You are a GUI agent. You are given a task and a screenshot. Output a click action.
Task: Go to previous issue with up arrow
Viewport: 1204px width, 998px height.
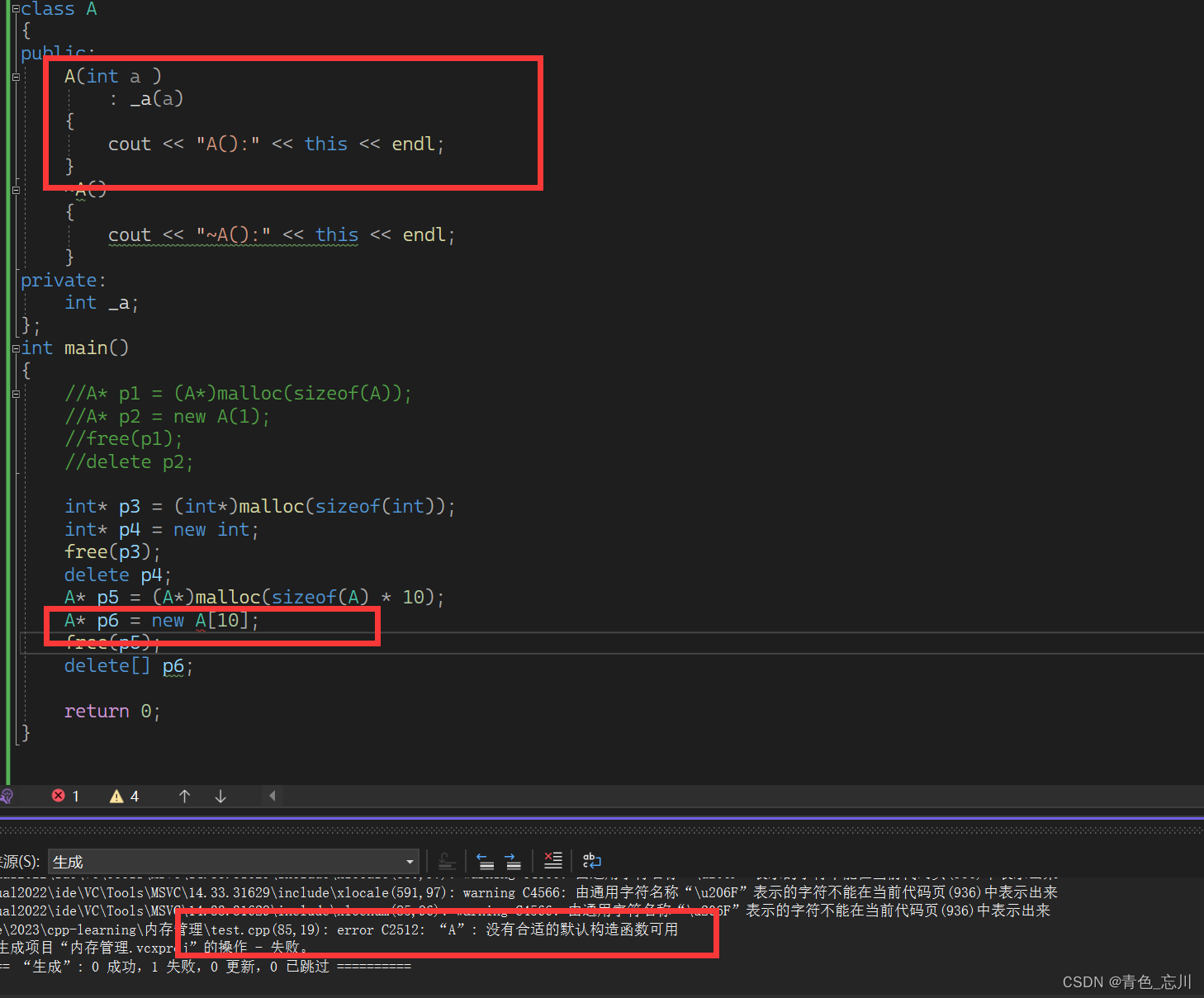coord(184,796)
